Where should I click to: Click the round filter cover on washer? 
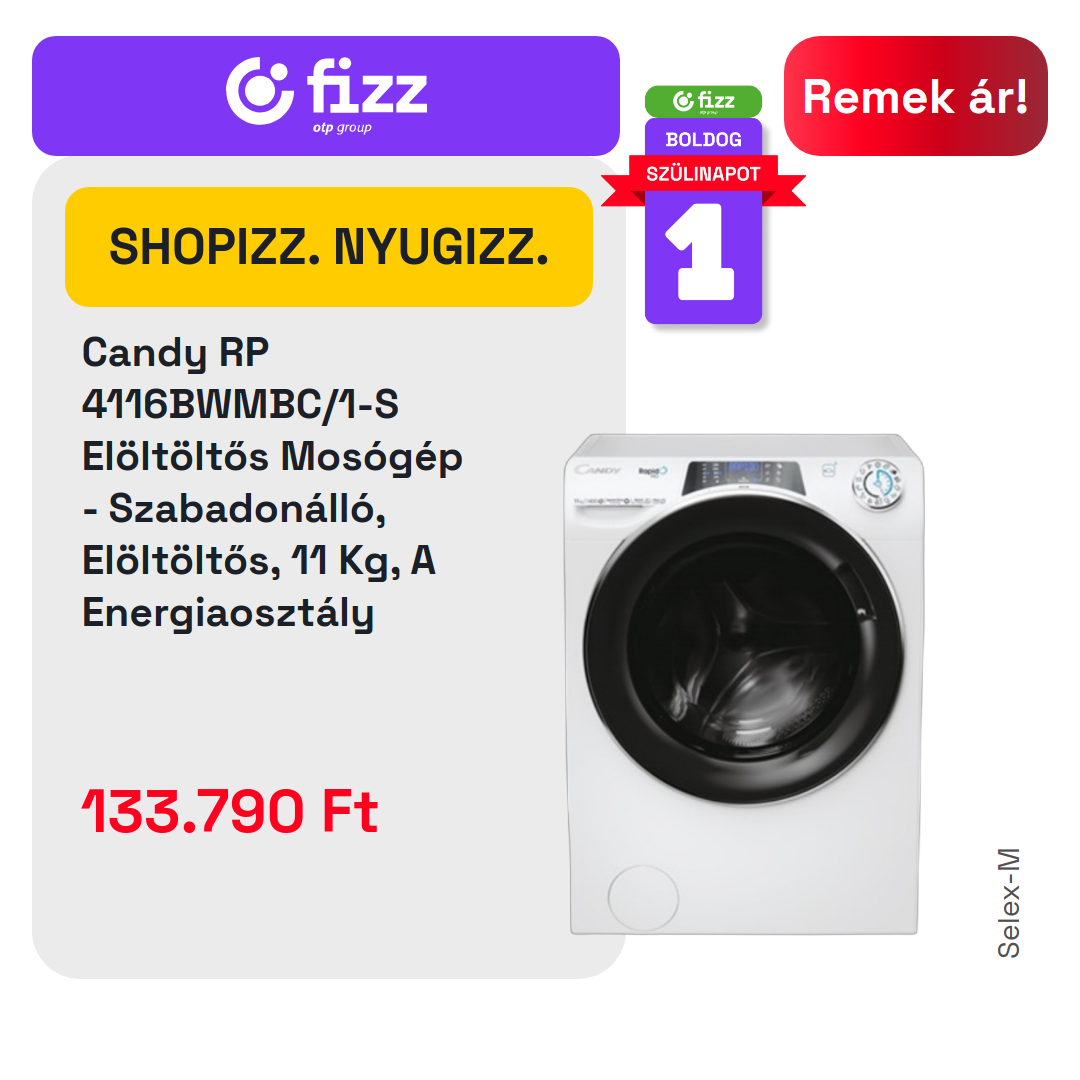click(643, 898)
